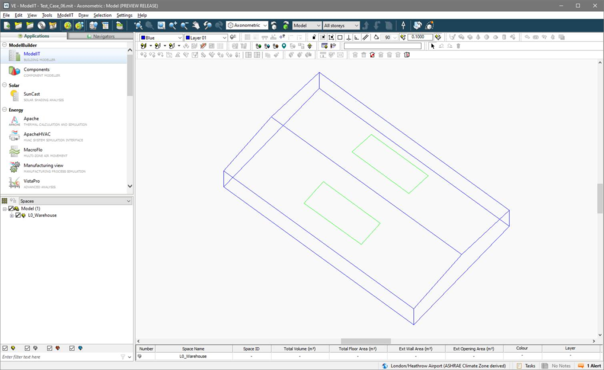Image resolution: width=604 pixels, height=370 pixels.
Task: Switch to the Navigators tab
Action: pyautogui.click(x=101, y=36)
